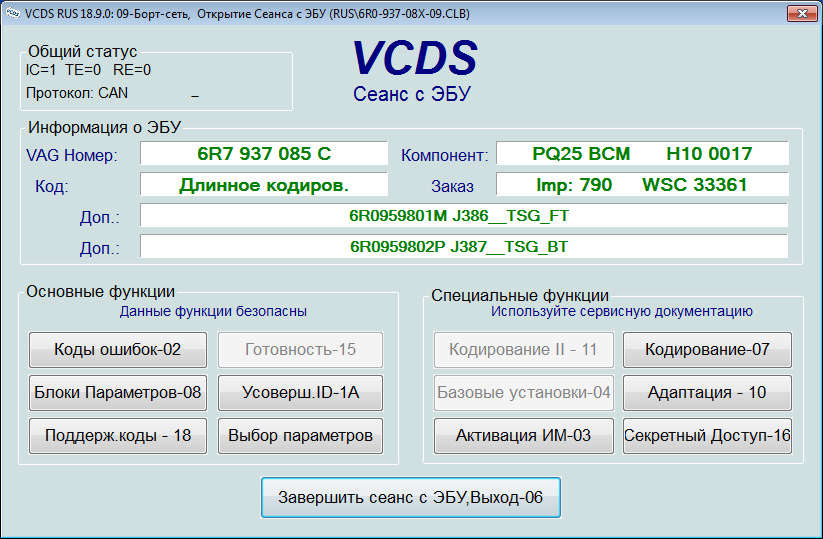The width and height of the screenshot is (823, 539).
Task: Click Используйте сервисную документацию note
Action: point(622,311)
